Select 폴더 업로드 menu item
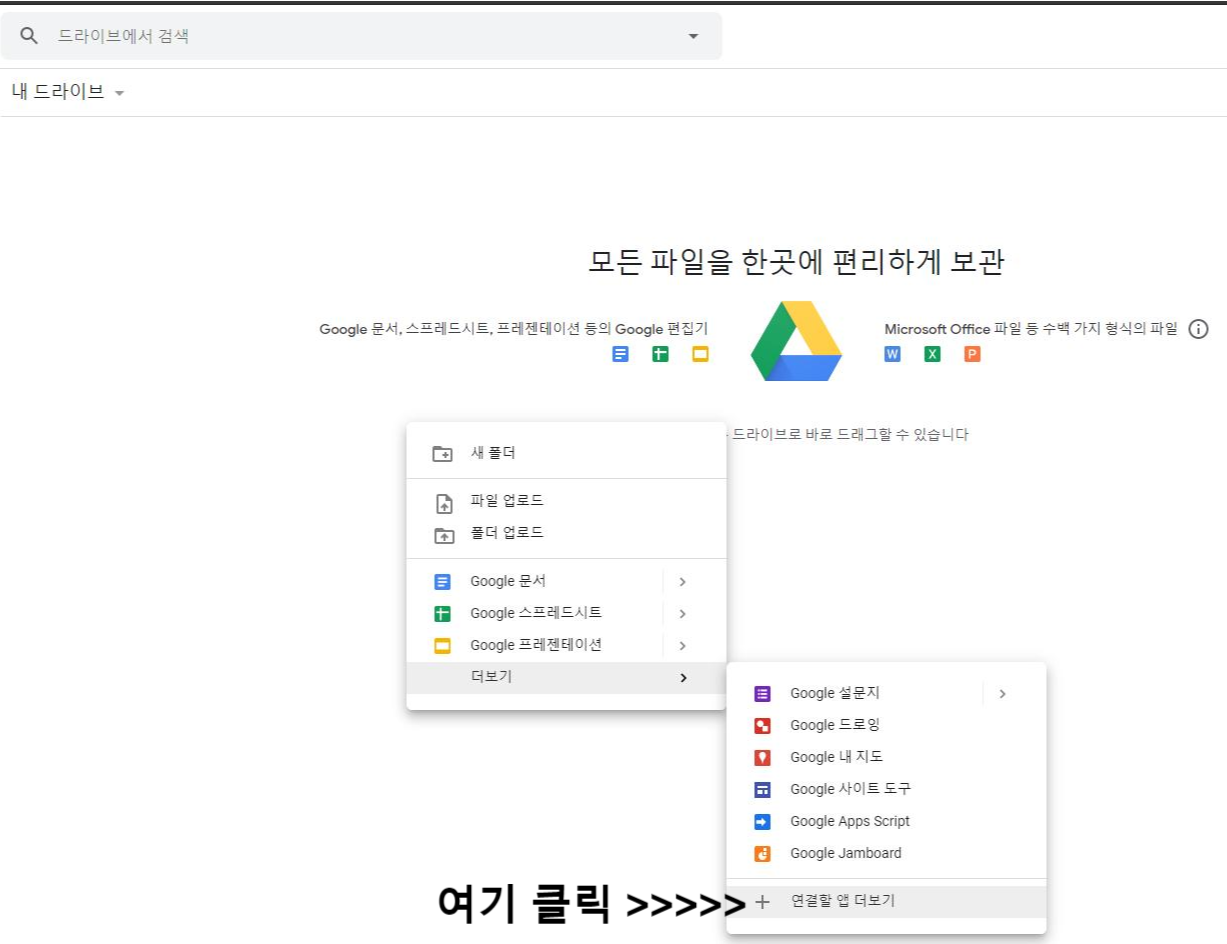Screen dimensions: 1227x944 tap(566, 533)
